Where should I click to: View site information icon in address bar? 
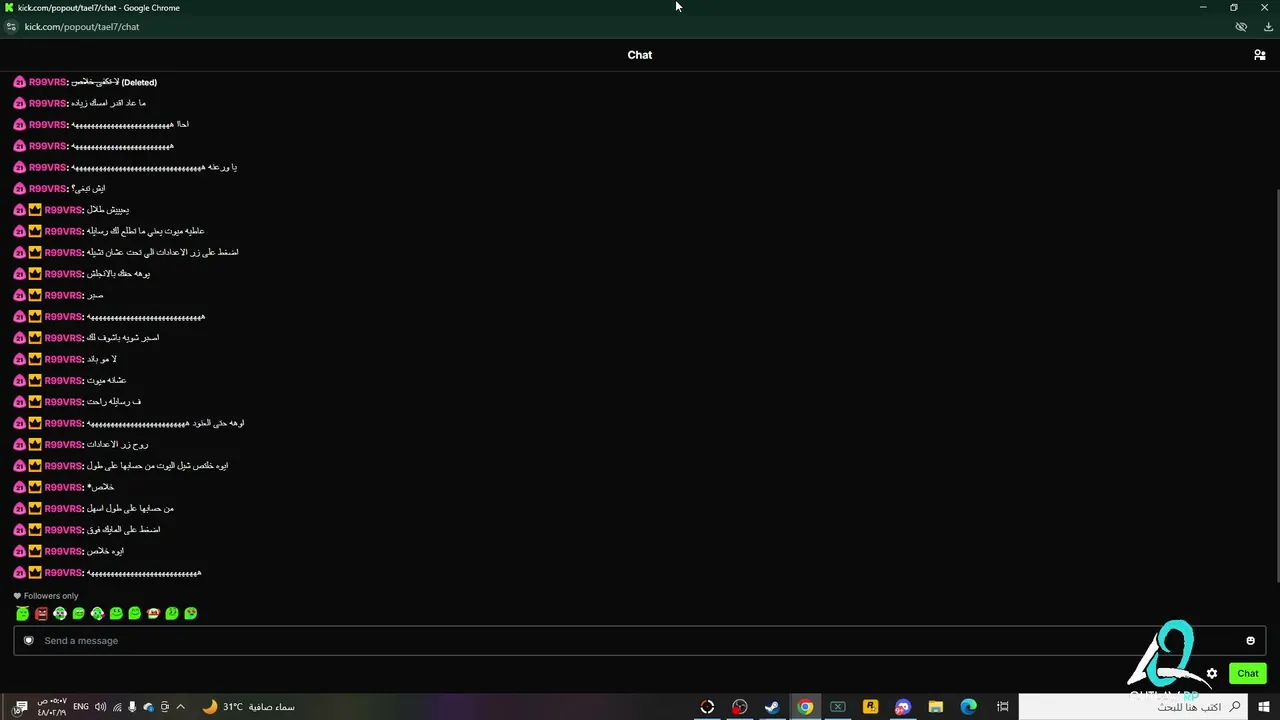11,27
